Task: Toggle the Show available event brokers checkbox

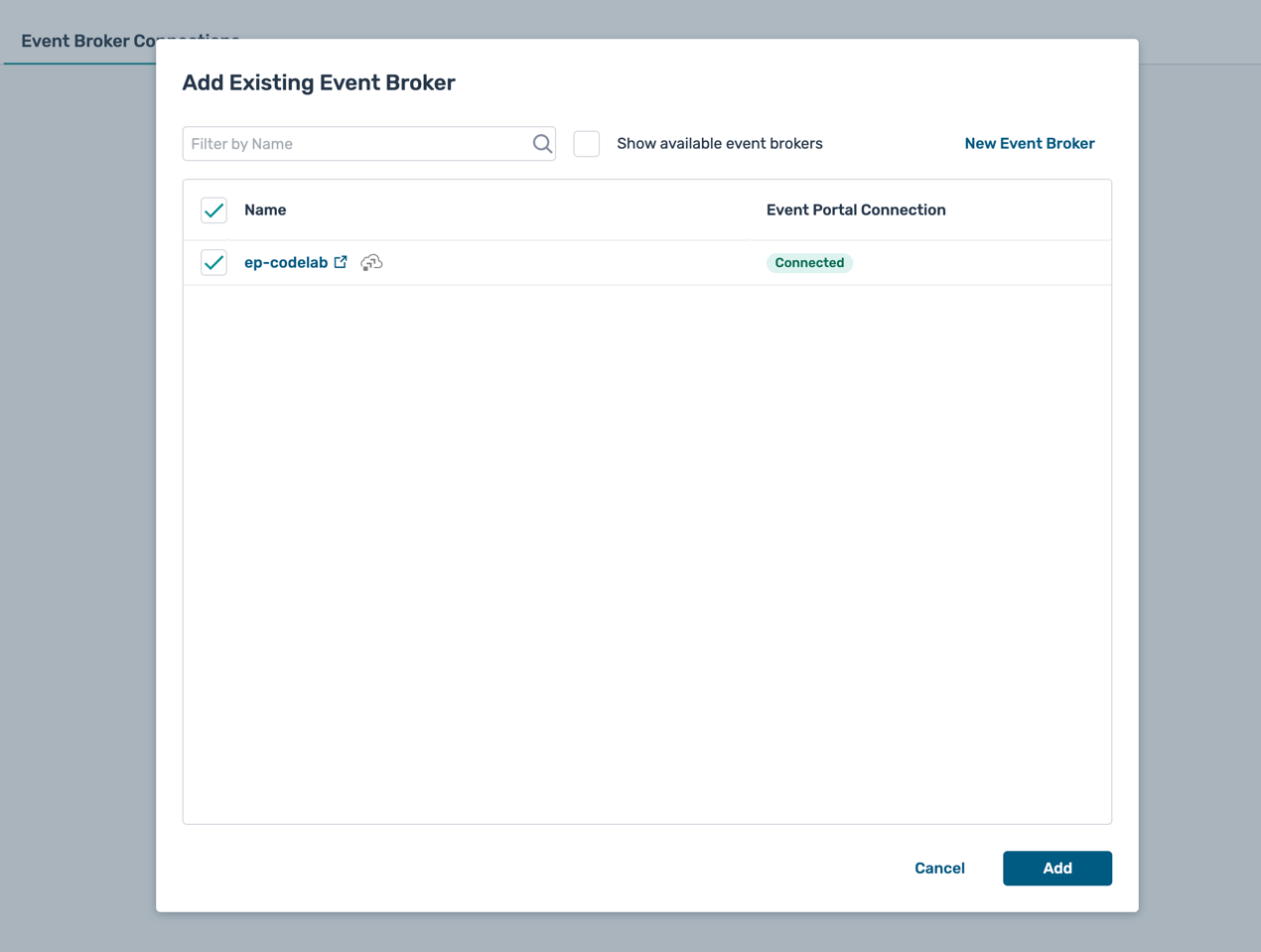Action: 587,144
